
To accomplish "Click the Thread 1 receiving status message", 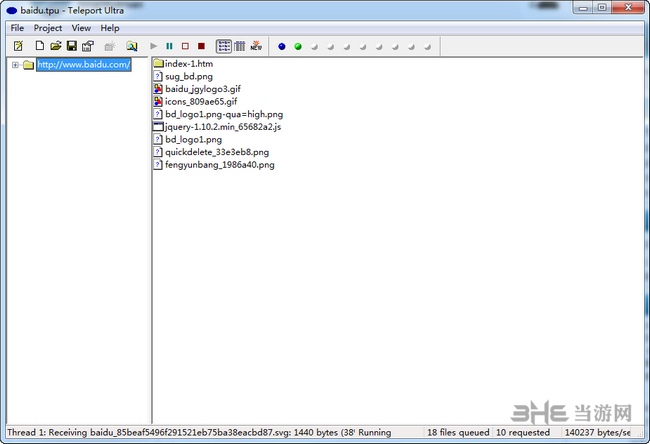I will pyautogui.click(x=181, y=432).
